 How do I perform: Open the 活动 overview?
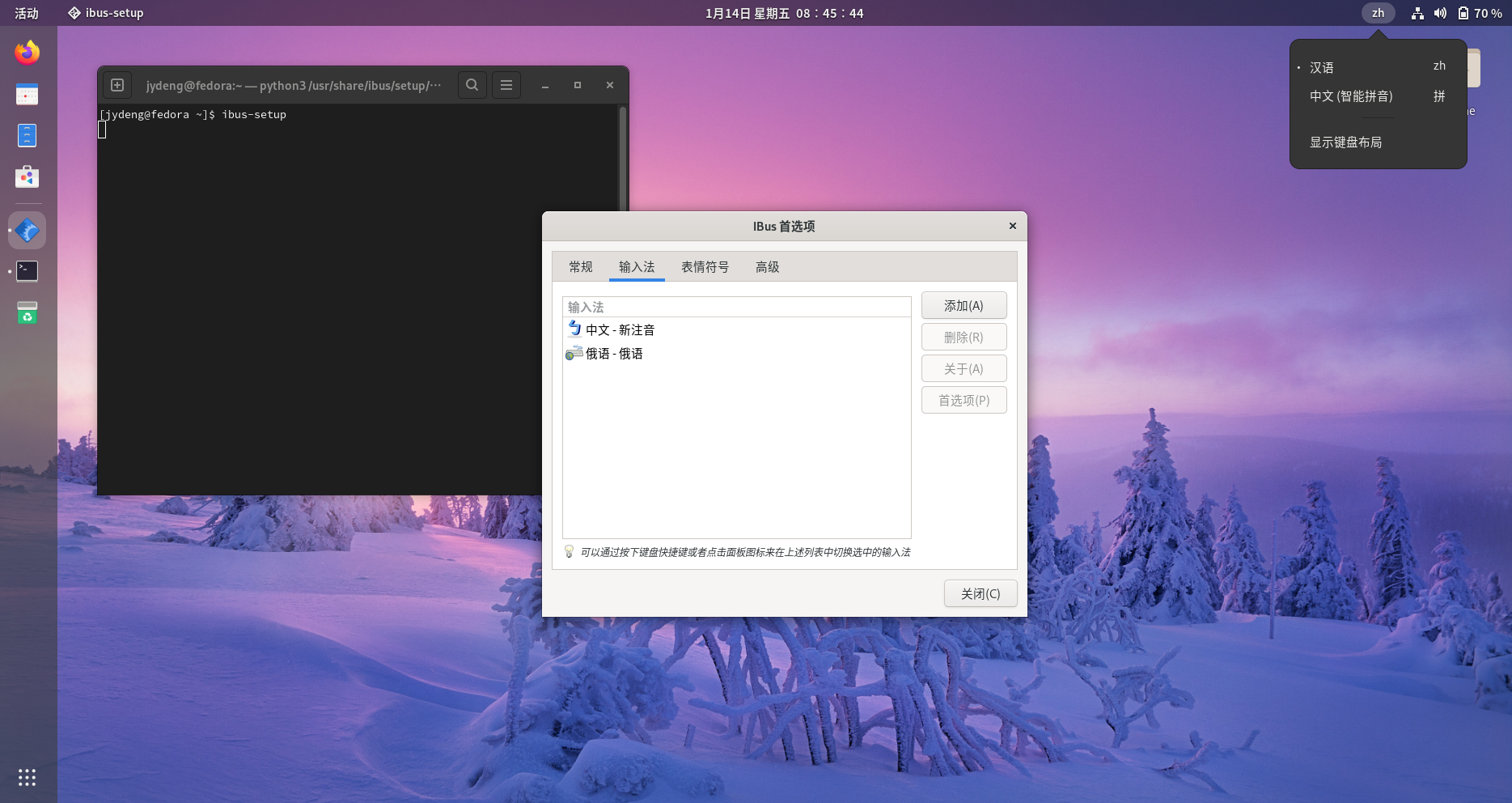pos(25,13)
